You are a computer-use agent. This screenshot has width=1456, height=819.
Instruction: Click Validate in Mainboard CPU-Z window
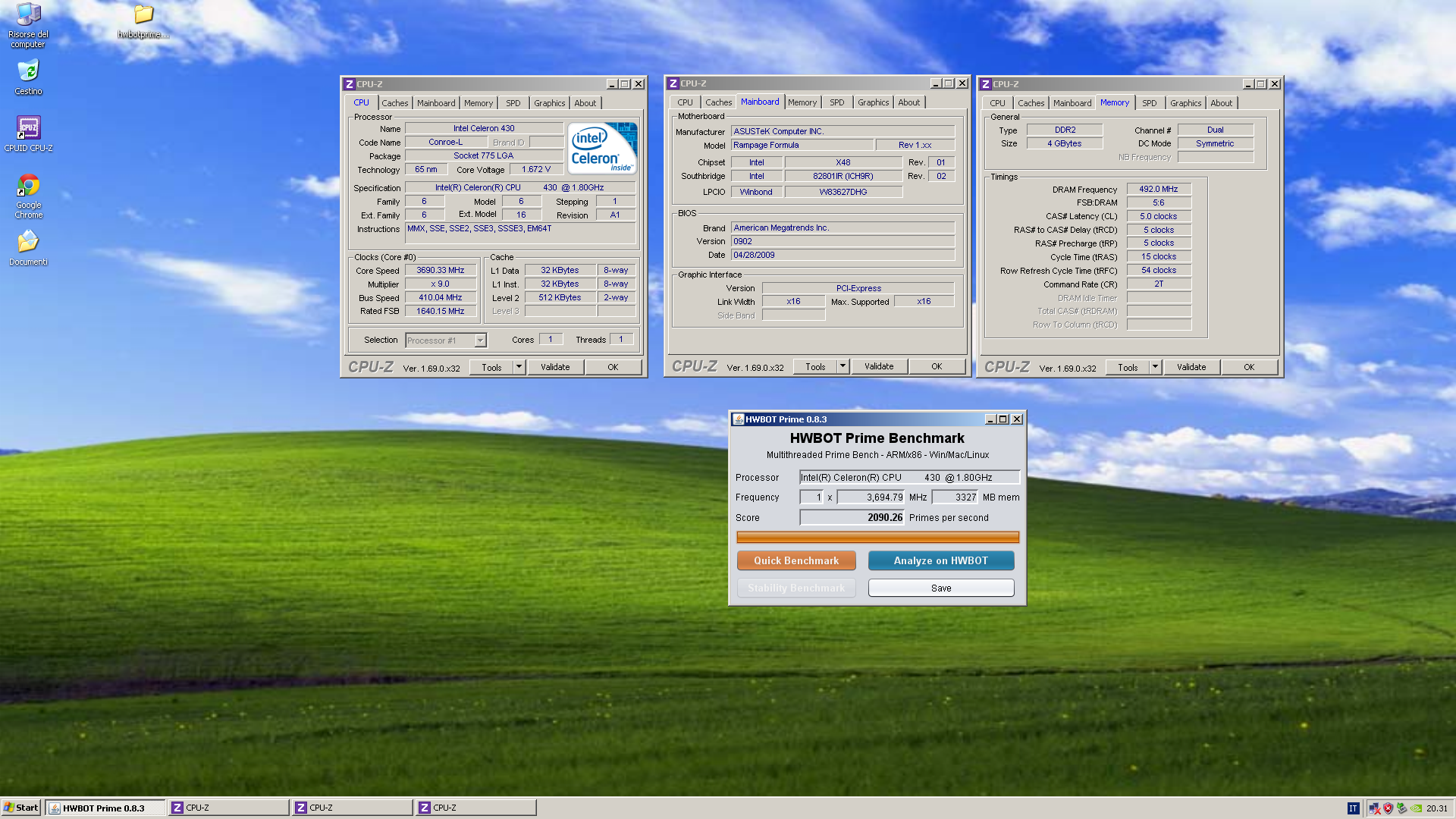coord(879,366)
